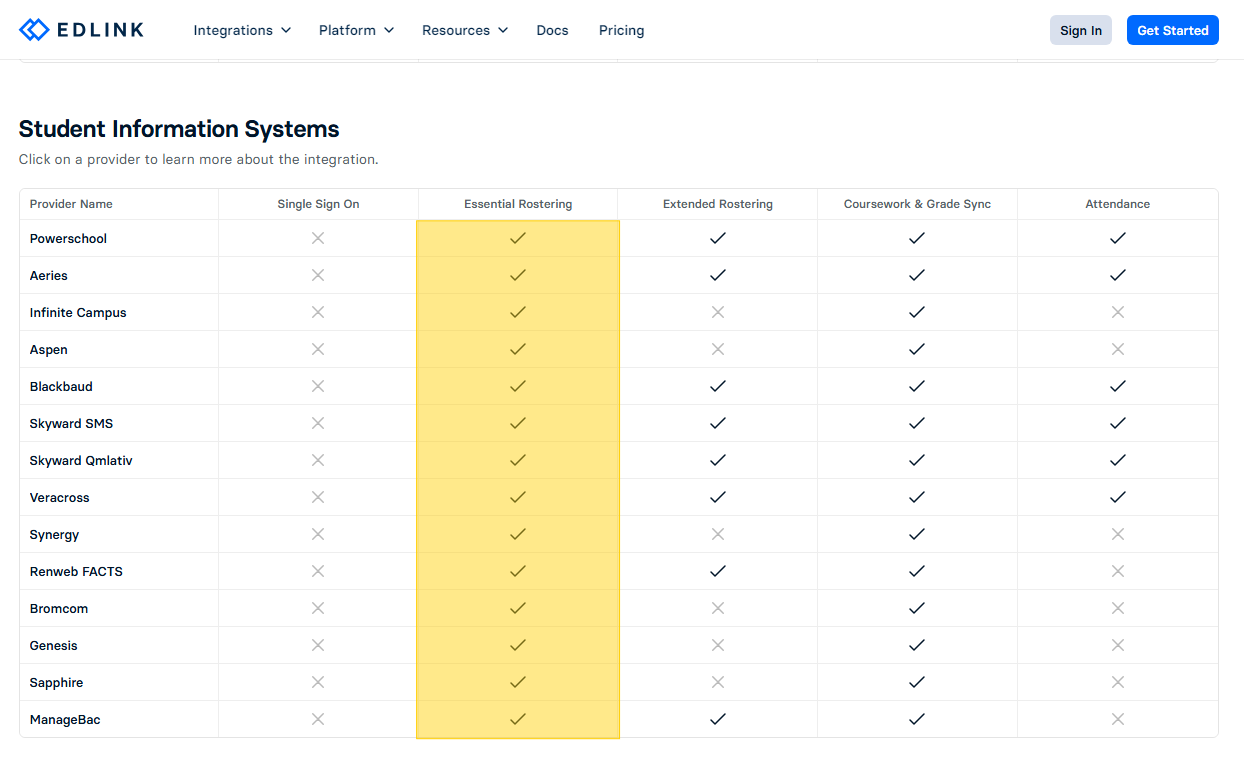Click Powerschool's Attendance checkmark
Image resolution: width=1244 pixels, height=761 pixels.
(x=1118, y=238)
